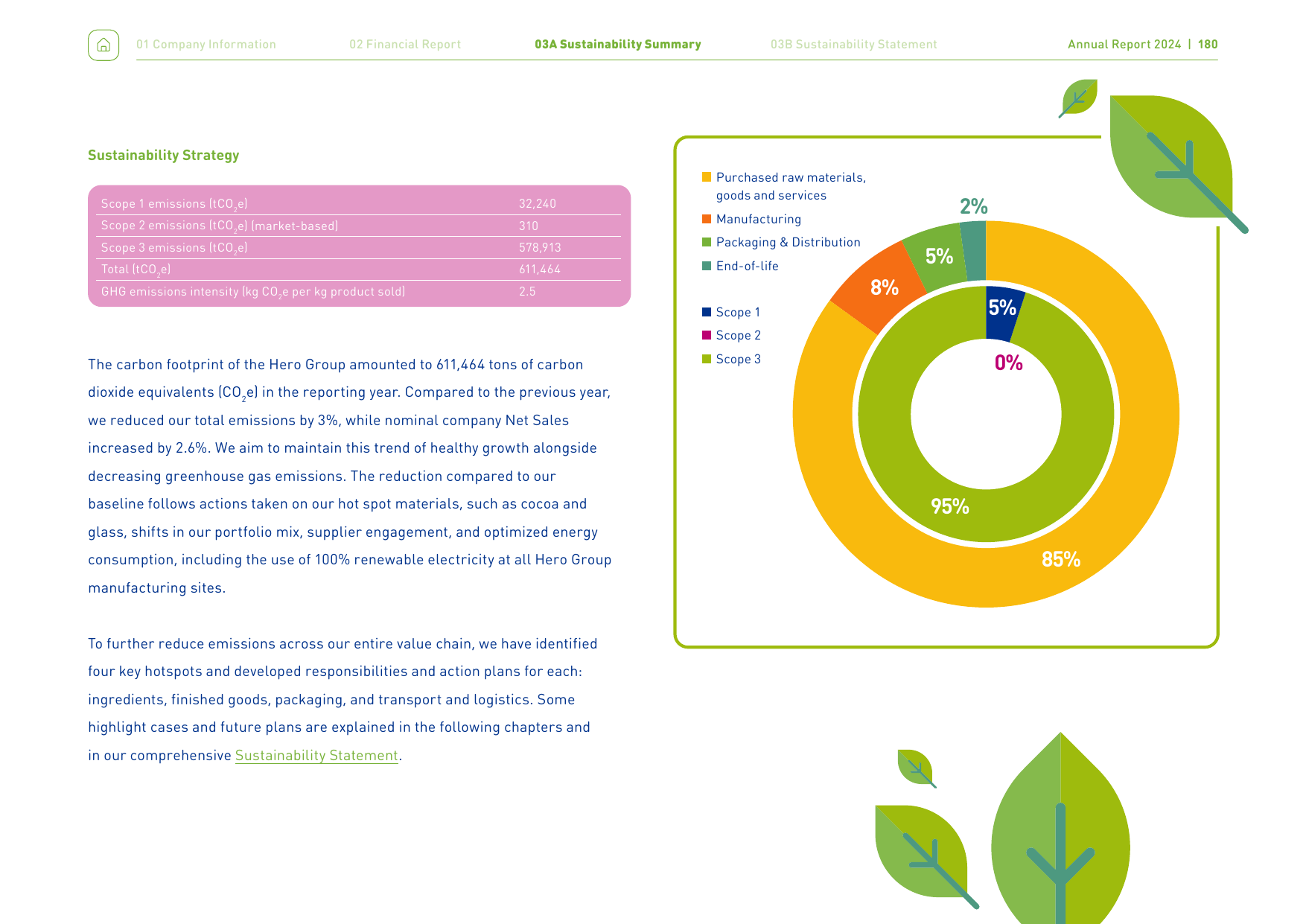Select the 03A Sustainability Summary tab

(x=618, y=45)
